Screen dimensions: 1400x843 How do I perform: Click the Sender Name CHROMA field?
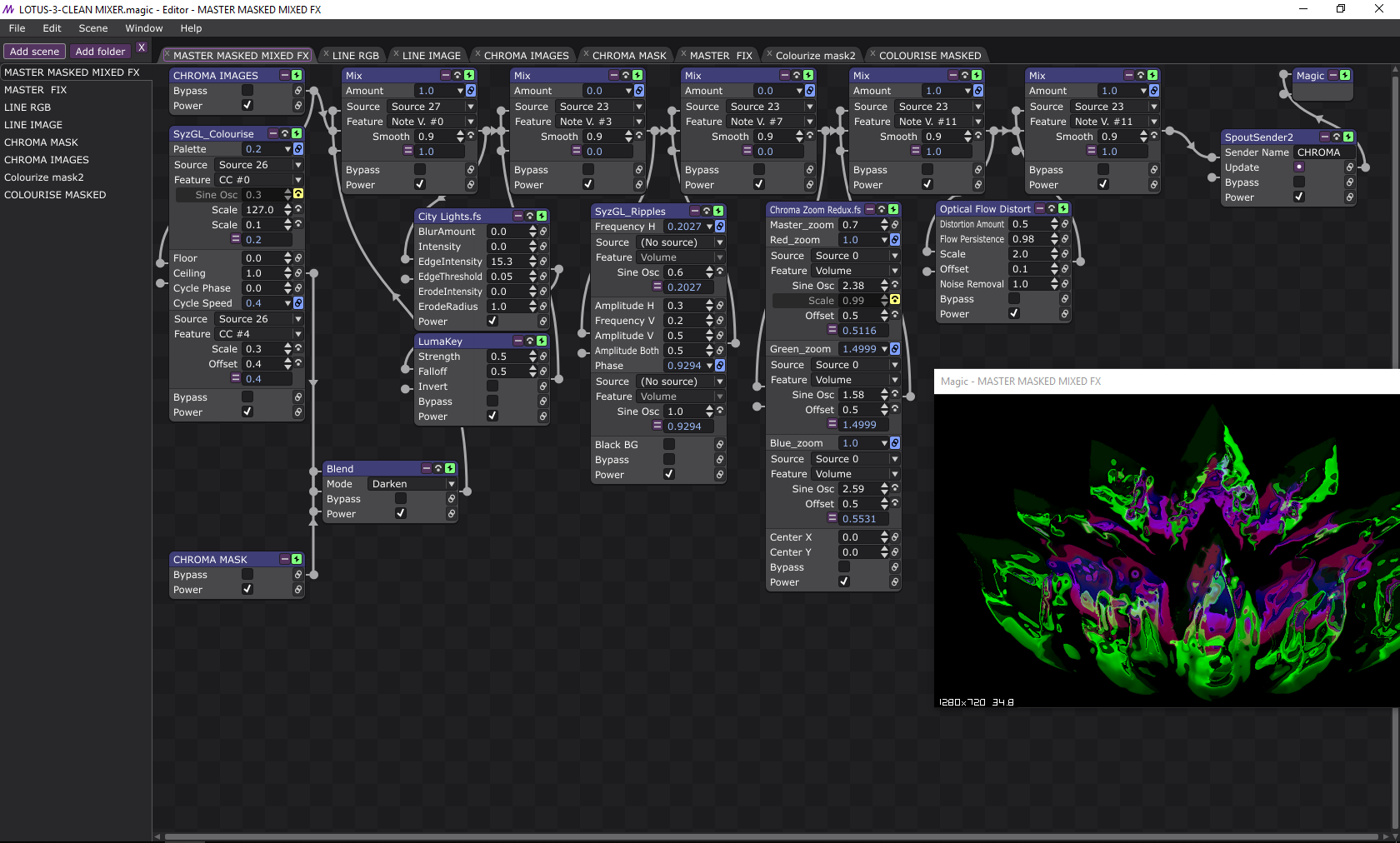[x=1323, y=152]
